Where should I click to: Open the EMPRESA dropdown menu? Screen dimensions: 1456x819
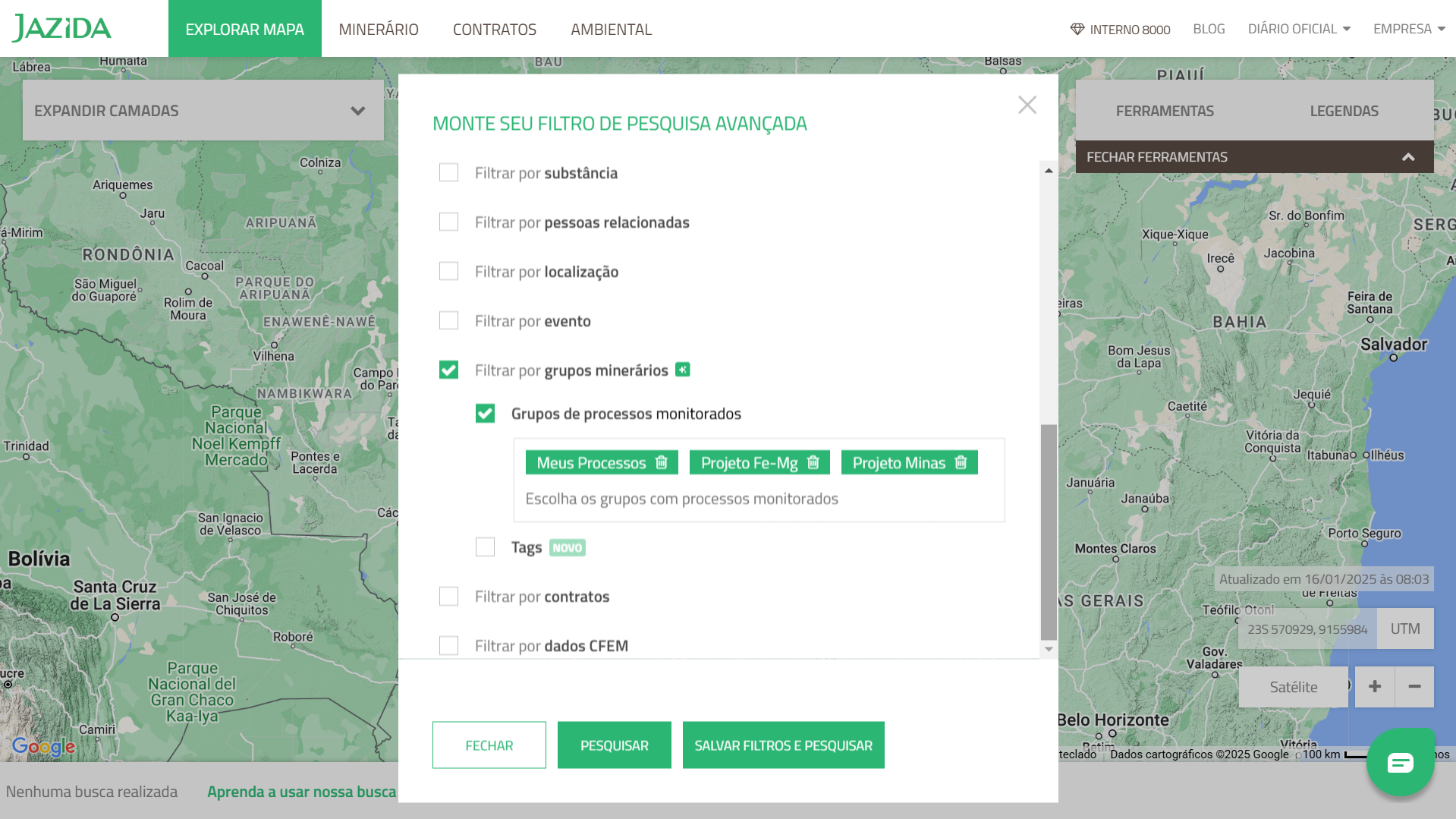point(1409,29)
